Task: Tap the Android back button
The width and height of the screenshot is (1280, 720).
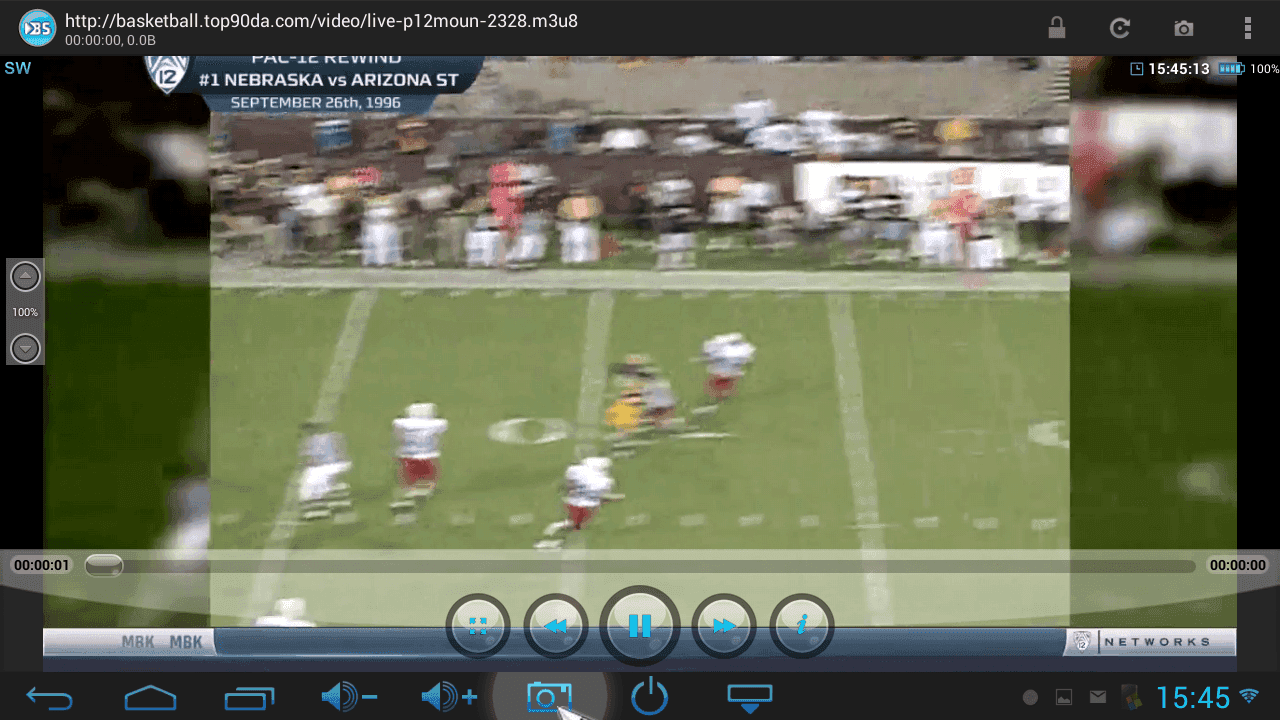Action: 49,697
